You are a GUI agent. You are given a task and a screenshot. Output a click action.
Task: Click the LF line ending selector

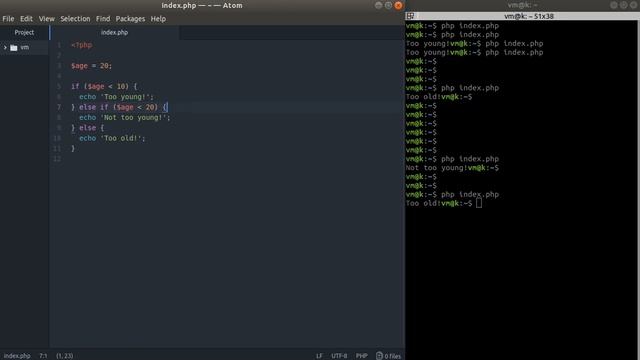pos(319,356)
